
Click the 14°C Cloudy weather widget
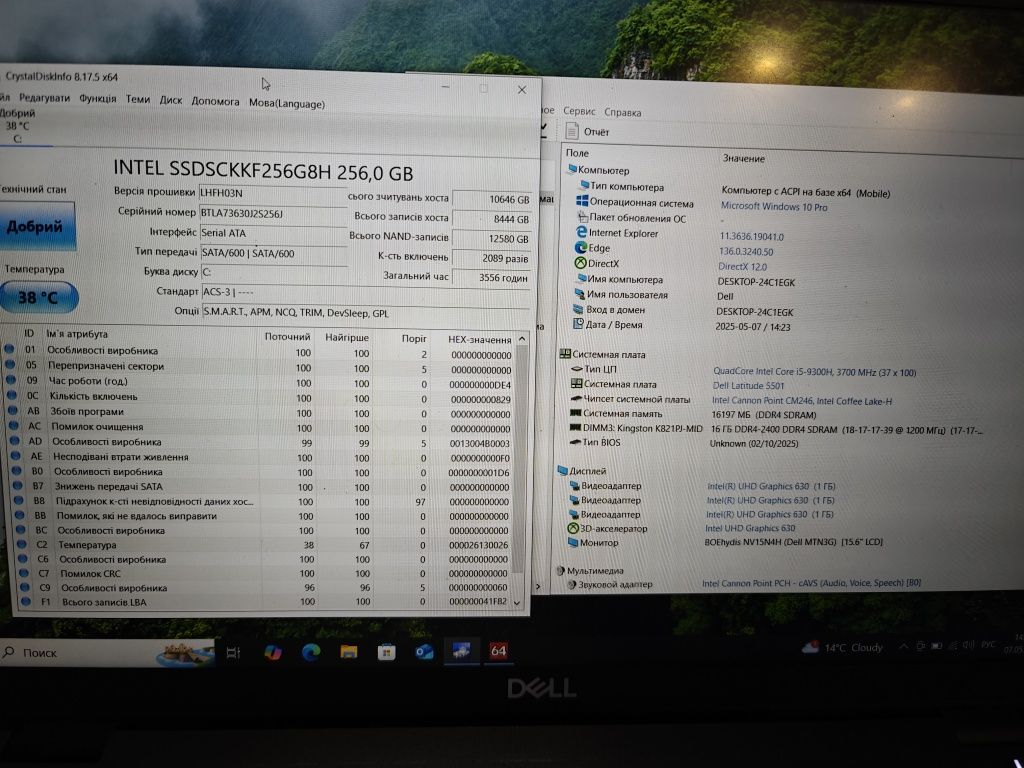point(842,647)
